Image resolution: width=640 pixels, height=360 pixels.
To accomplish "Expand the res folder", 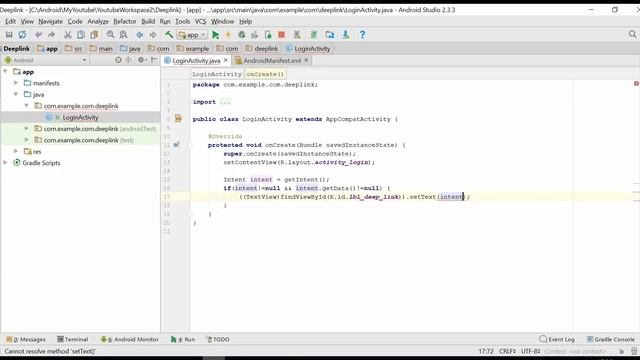I will 16,151.
